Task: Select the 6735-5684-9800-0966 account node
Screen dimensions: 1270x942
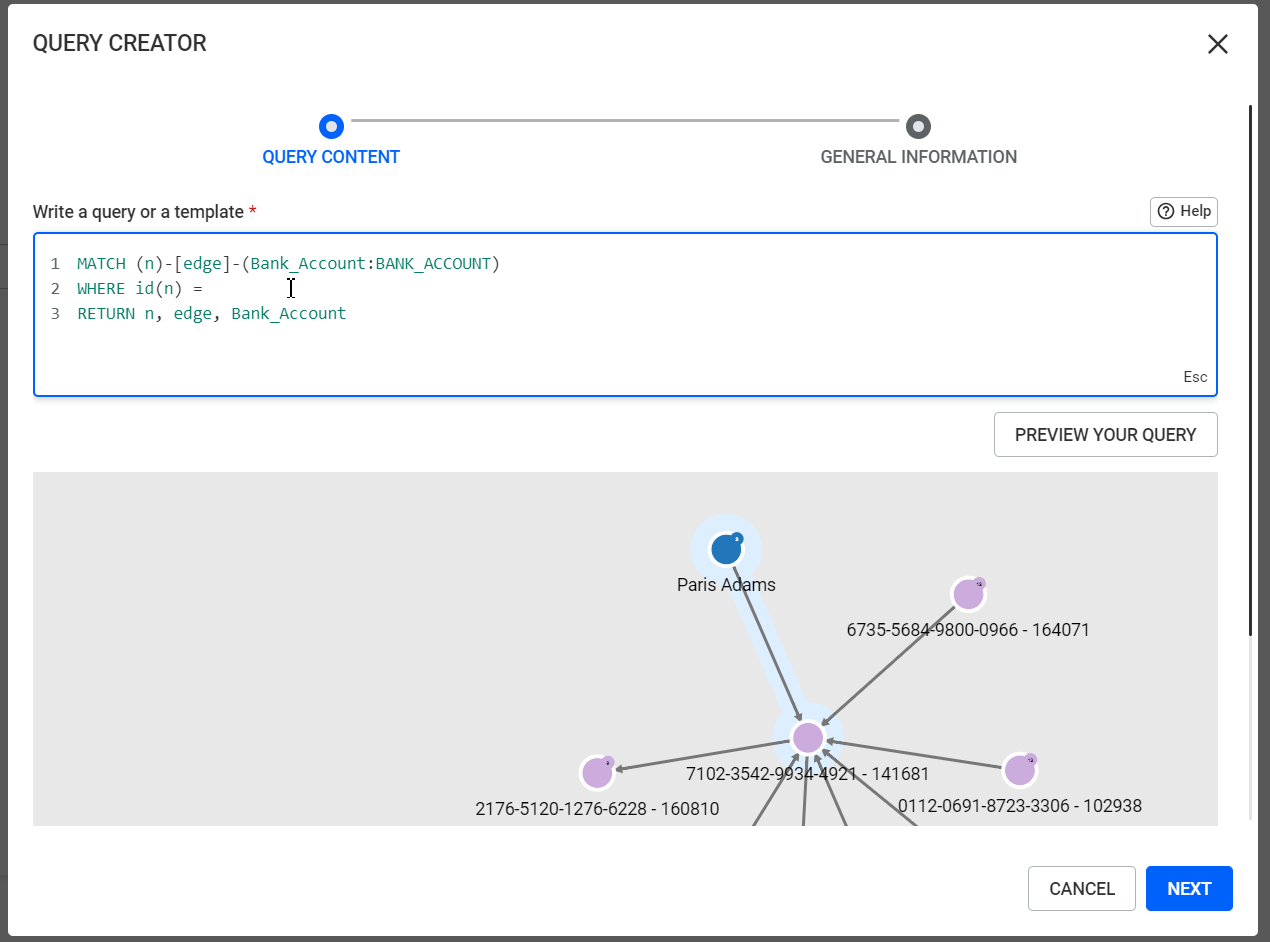Action: click(968, 593)
